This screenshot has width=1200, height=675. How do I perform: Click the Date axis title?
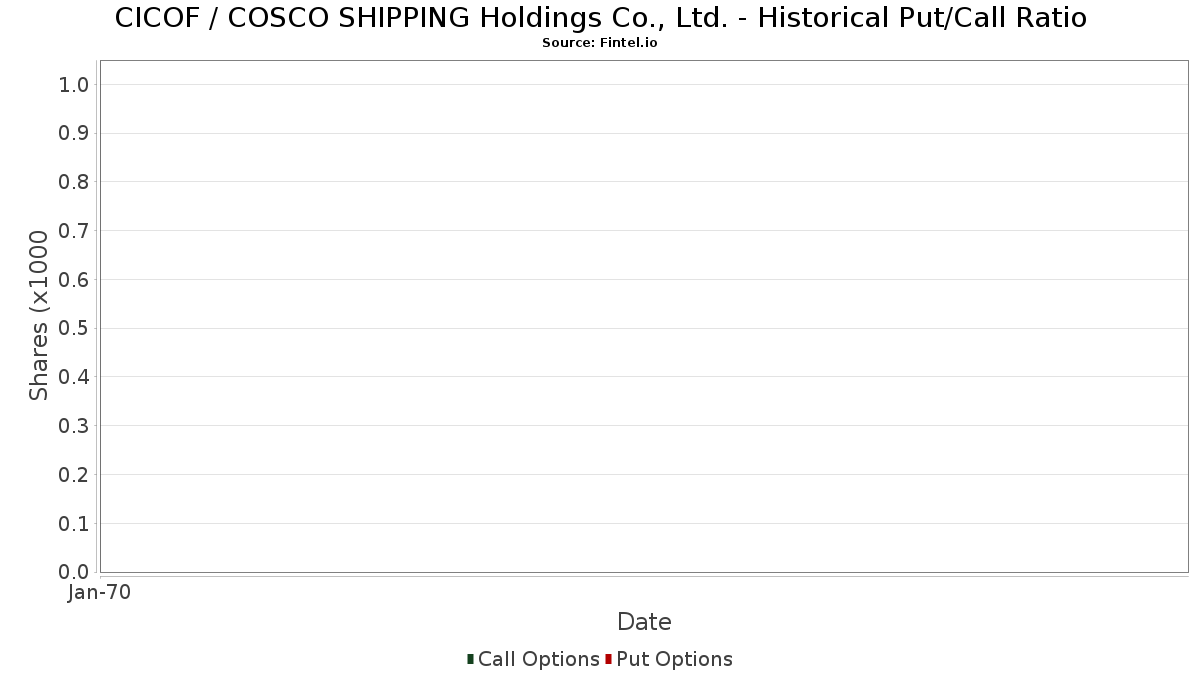(644, 622)
